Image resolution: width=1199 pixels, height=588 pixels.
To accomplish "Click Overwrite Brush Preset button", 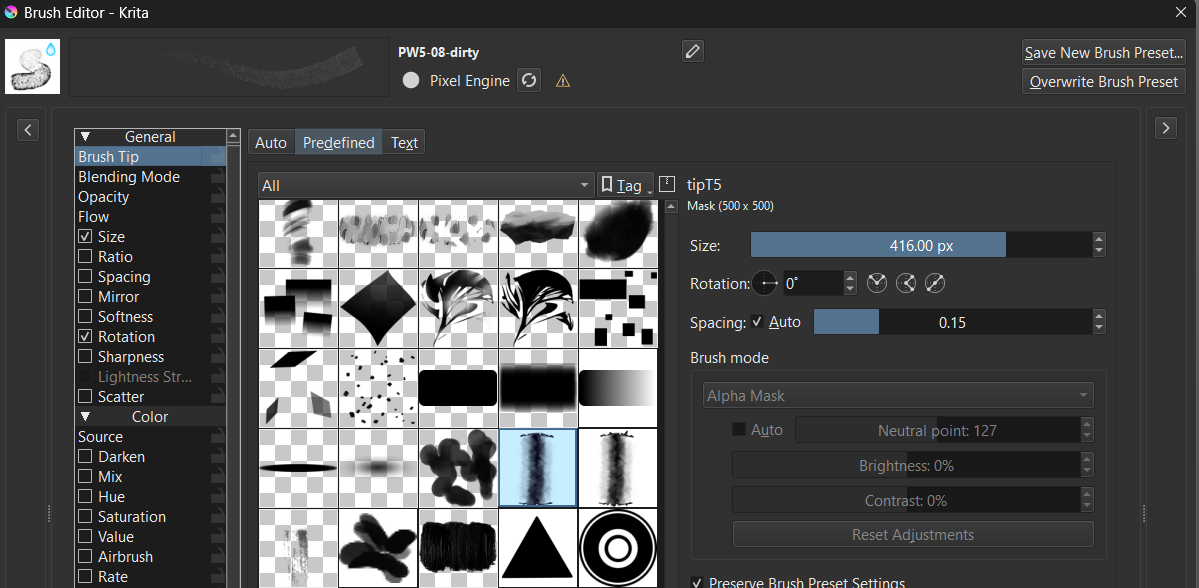I will [x=1104, y=82].
